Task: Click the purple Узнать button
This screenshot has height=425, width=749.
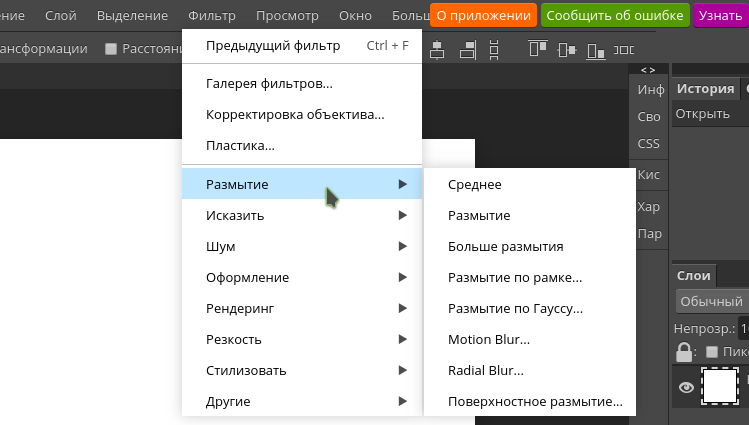Action: click(x=721, y=15)
